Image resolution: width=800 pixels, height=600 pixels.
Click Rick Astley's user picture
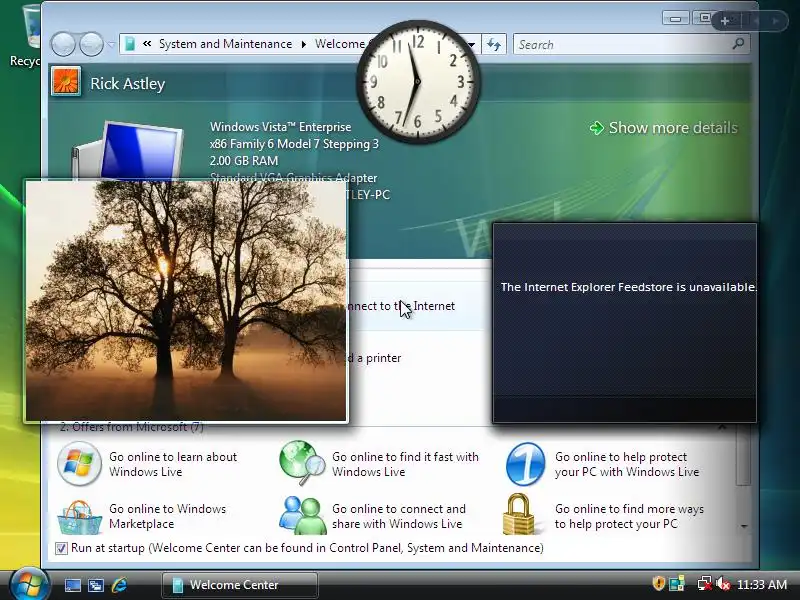65,82
